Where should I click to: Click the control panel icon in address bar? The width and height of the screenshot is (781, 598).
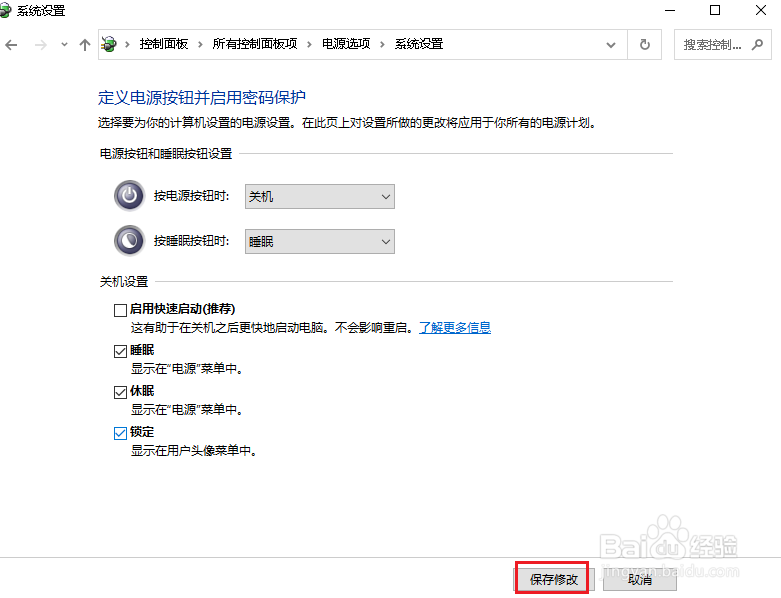tap(109, 44)
